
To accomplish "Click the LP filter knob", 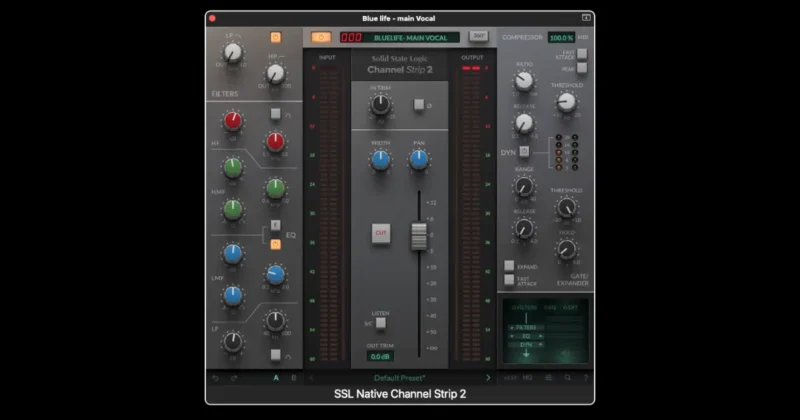I will (233, 53).
